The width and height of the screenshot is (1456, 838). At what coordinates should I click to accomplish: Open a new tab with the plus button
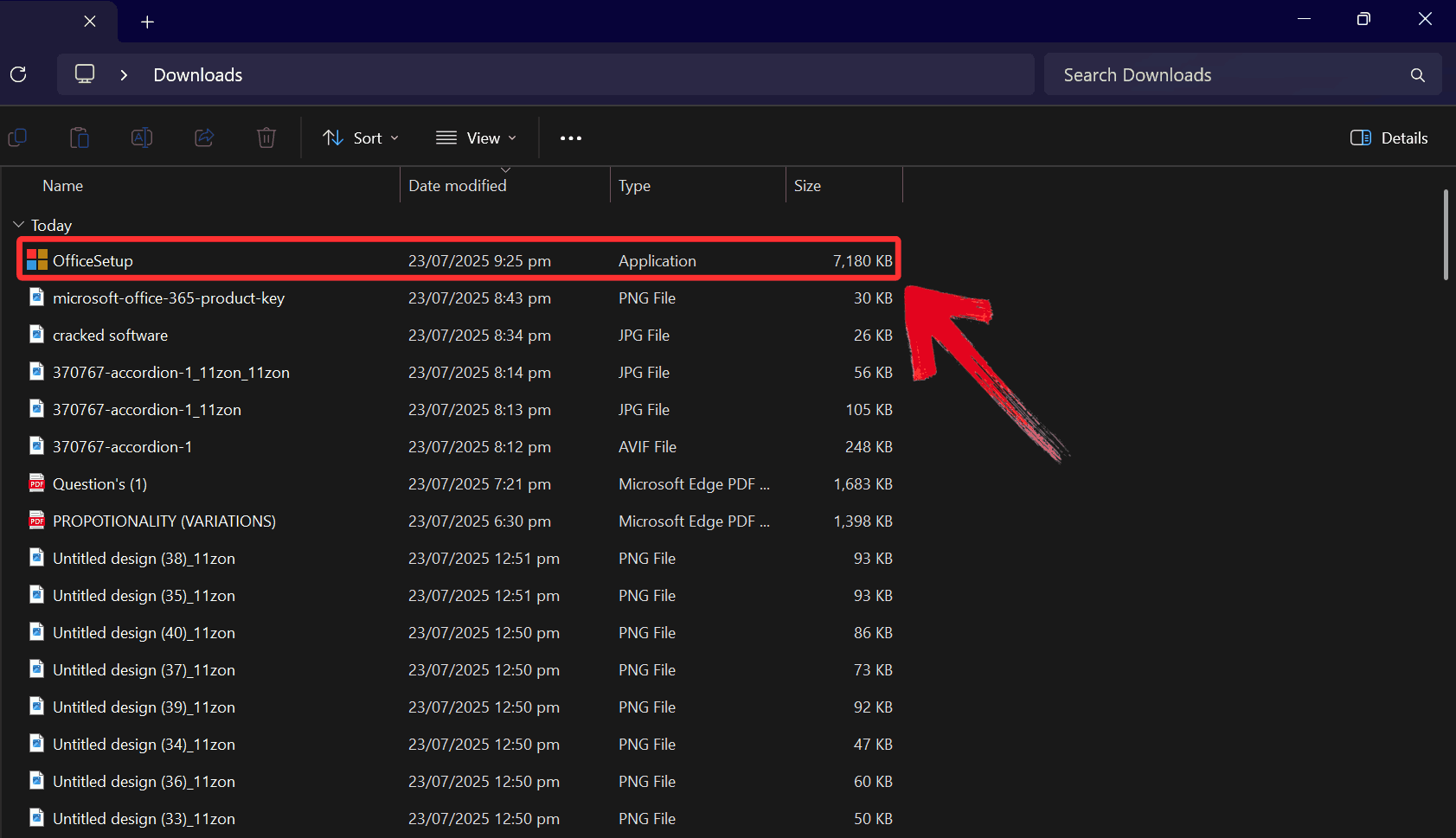[x=147, y=21]
